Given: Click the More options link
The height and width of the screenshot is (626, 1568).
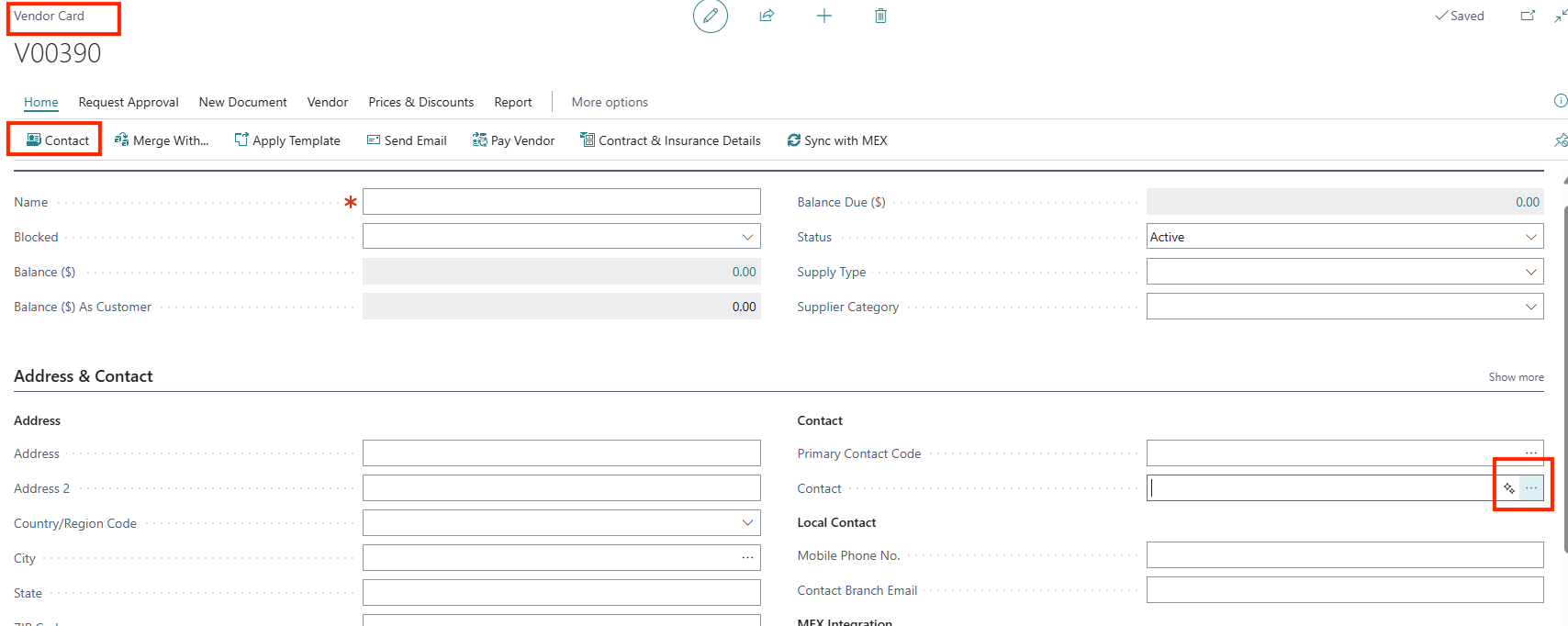Looking at the screenshot, I should [610, 102].
